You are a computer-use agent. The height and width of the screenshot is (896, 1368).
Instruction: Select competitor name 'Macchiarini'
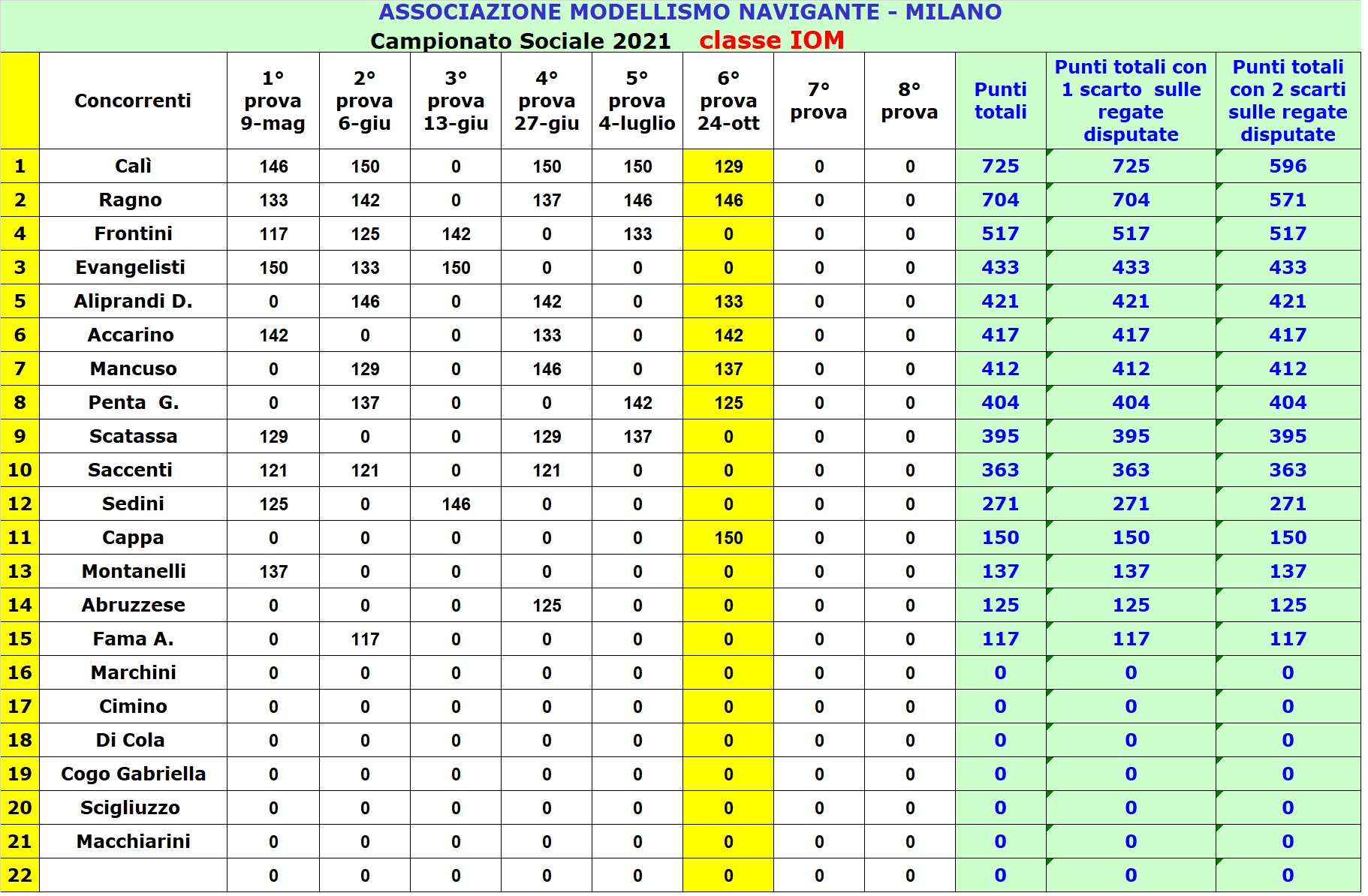[x=133, y=841]
